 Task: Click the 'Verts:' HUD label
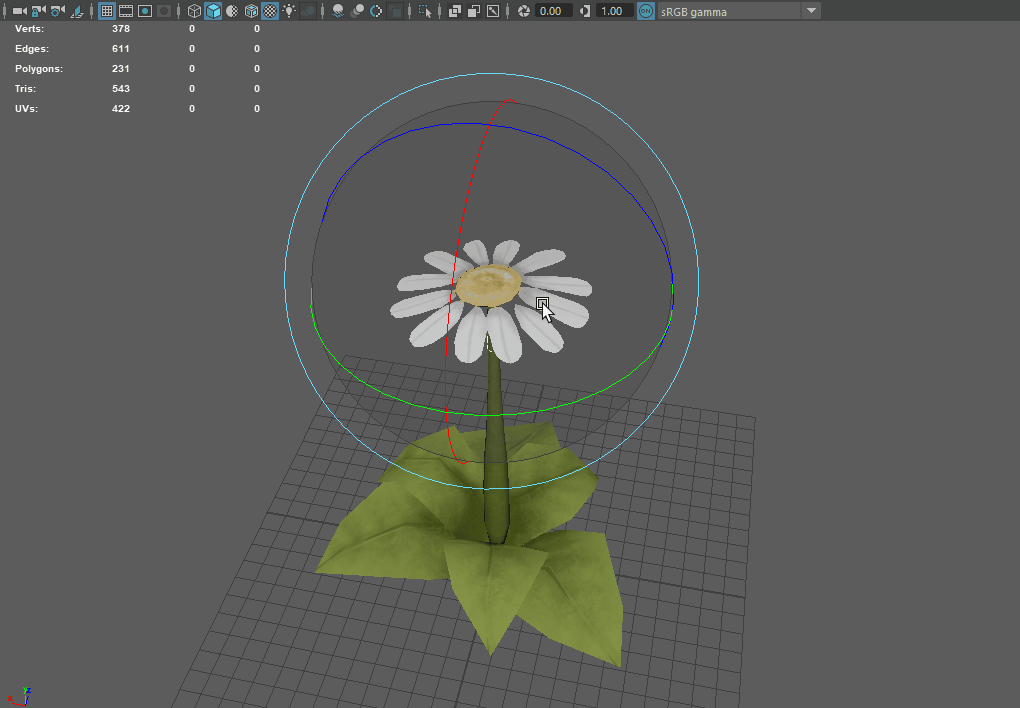coord(30,29)
